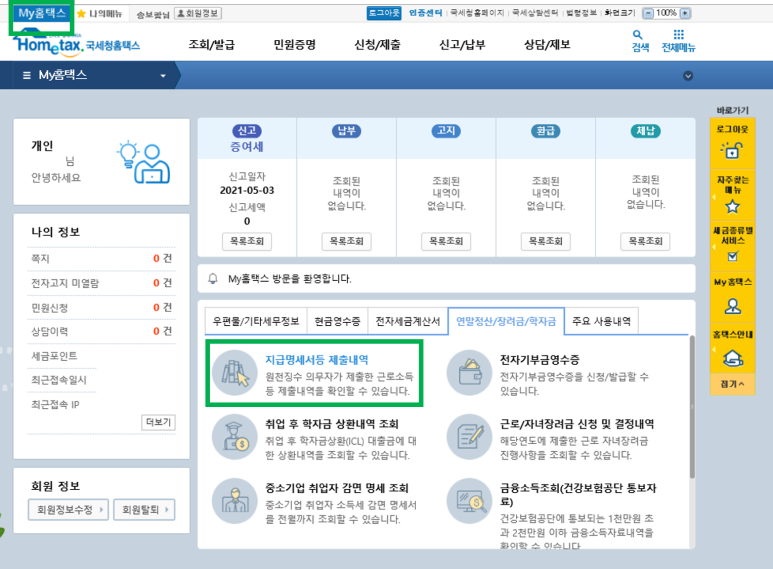
Task: Click the notification bell icon
Action: coord(213,279)
